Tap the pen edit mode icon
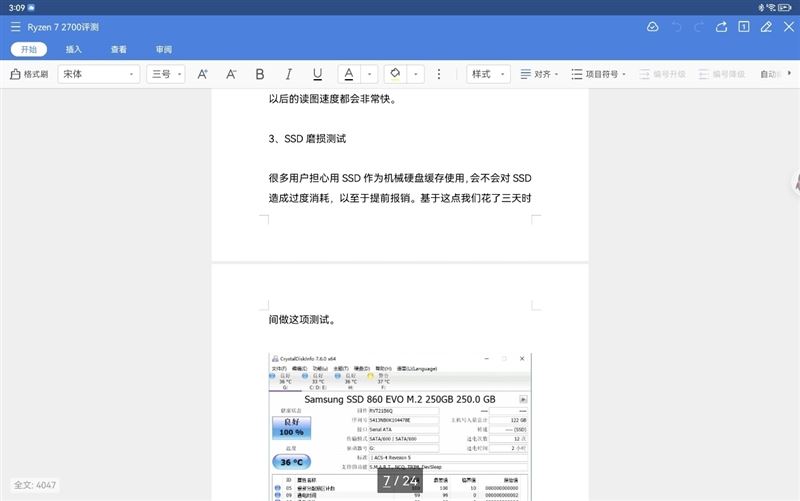 pyautogui.click(x=766, y=27)
